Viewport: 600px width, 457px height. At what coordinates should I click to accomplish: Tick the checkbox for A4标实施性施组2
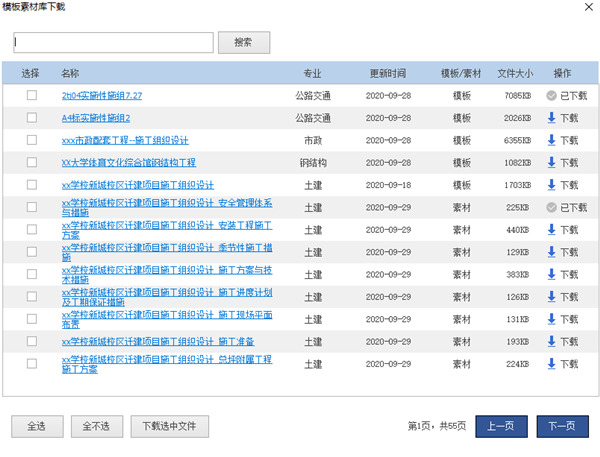tap(32, 117)
